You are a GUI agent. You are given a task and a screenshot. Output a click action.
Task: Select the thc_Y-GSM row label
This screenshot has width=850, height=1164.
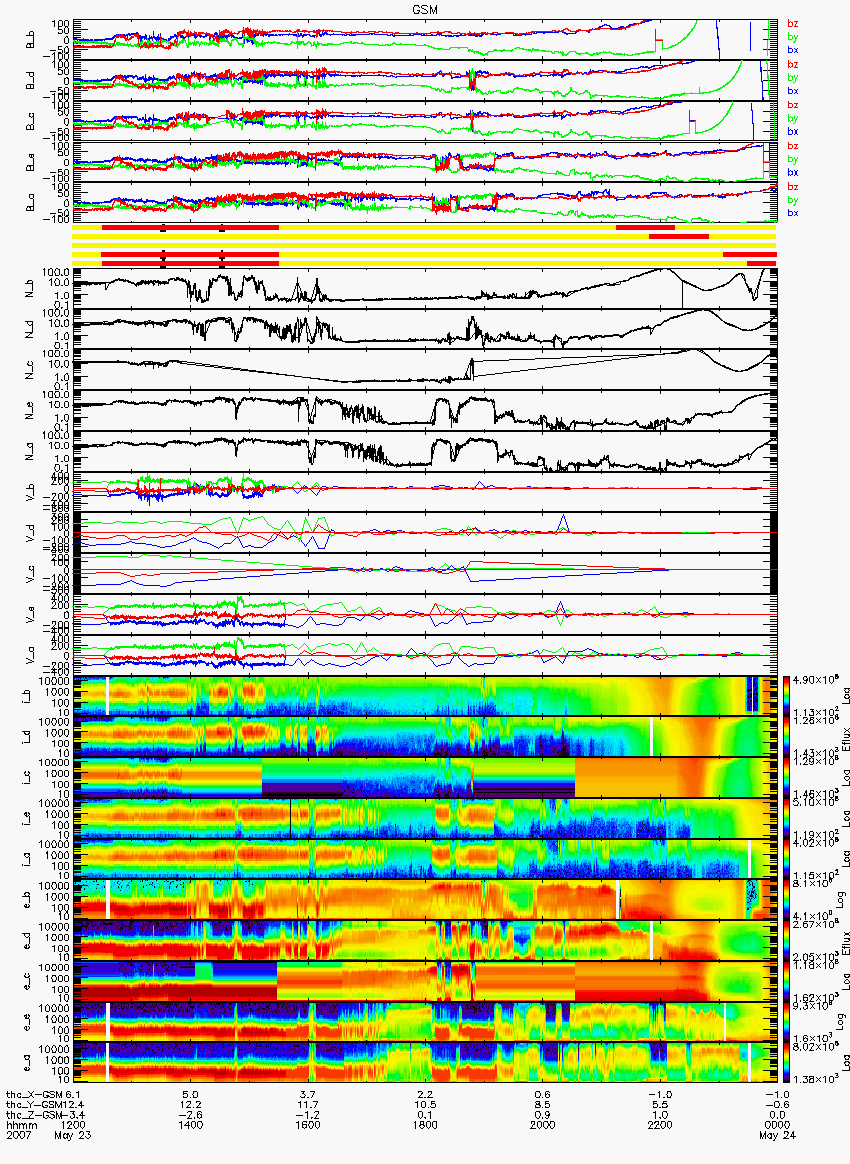pos(35,1105)
